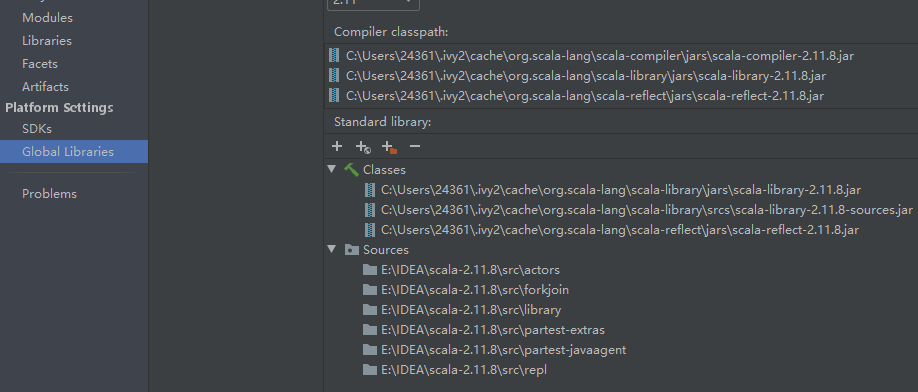Select compiler classpath scala-reflect-2.11.8.jar path
Screen dimensions: 918x392
tap(585, 95)
